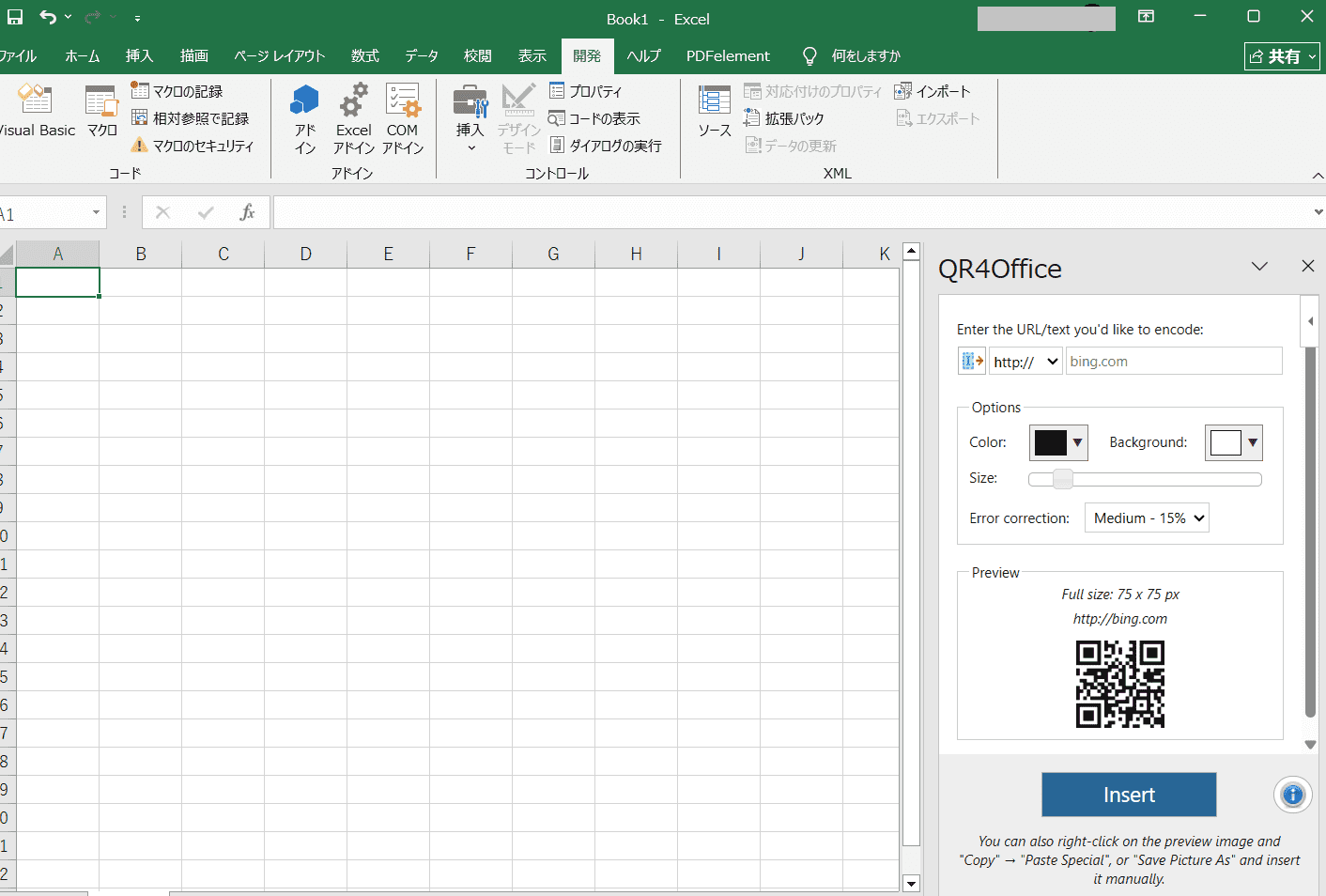Open the Visual Basic editor
The width and height of the screenshot is (1326, 896).
[x=36, y=111]
